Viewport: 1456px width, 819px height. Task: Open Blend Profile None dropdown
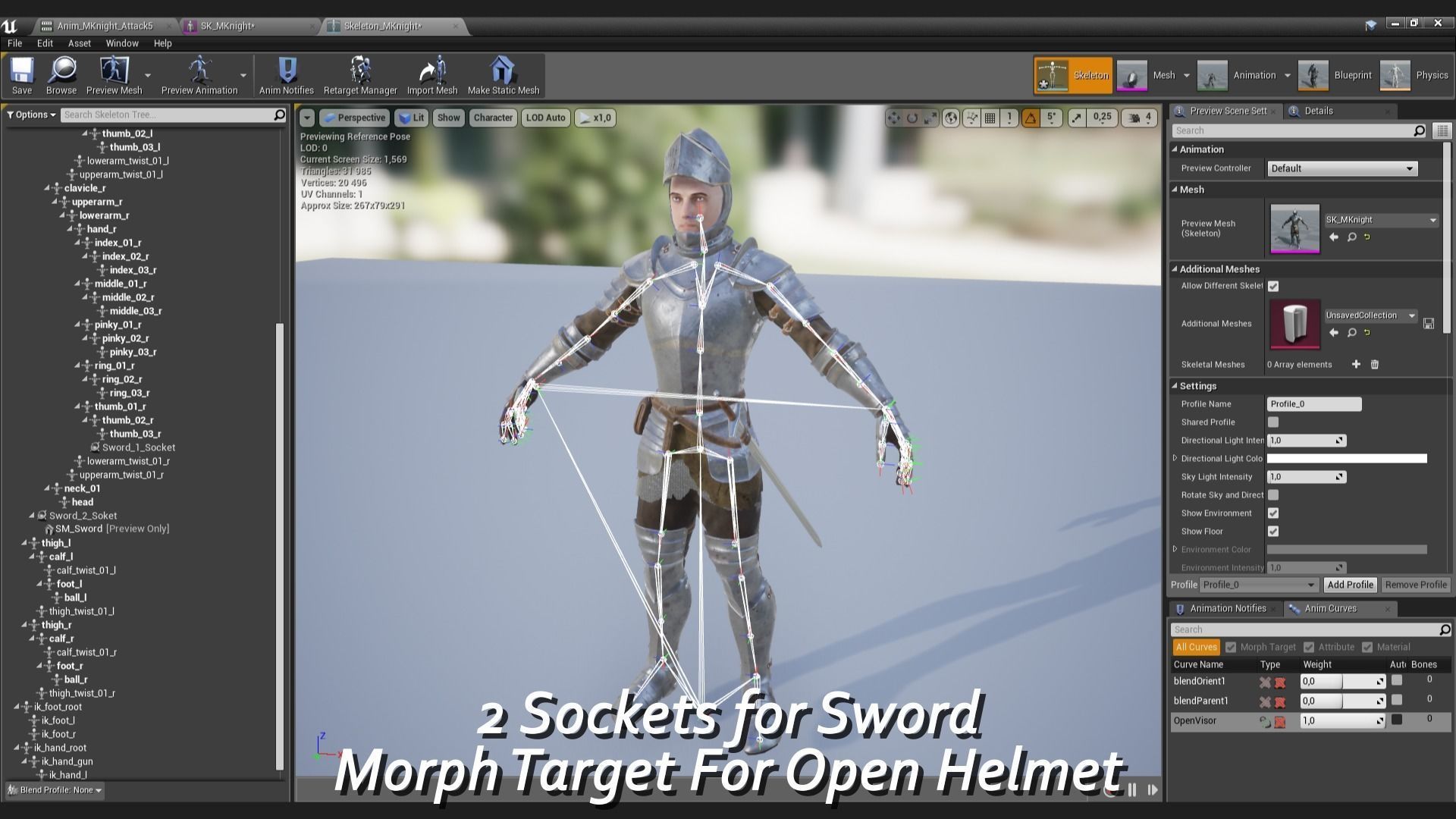point(55,789)
